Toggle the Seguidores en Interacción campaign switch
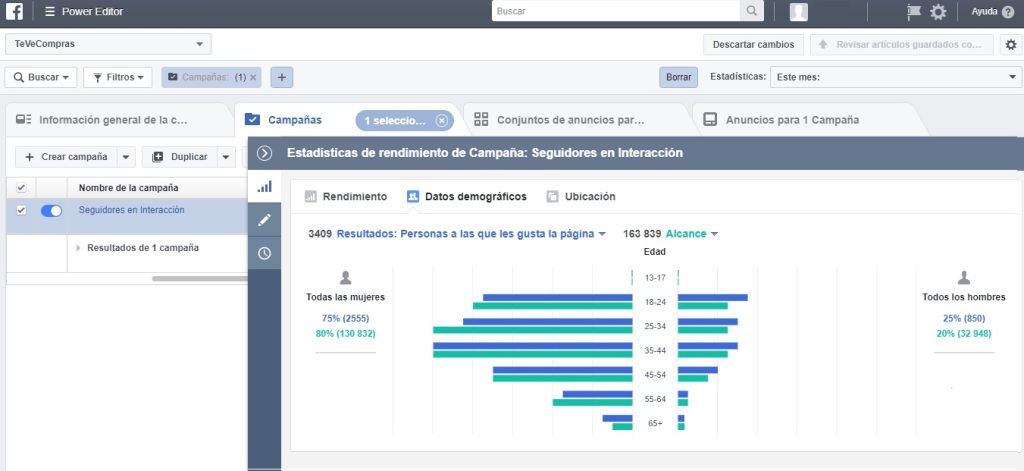Image resolution: width=1024 pixels, height=471 pixels. [x=51, y=211]
